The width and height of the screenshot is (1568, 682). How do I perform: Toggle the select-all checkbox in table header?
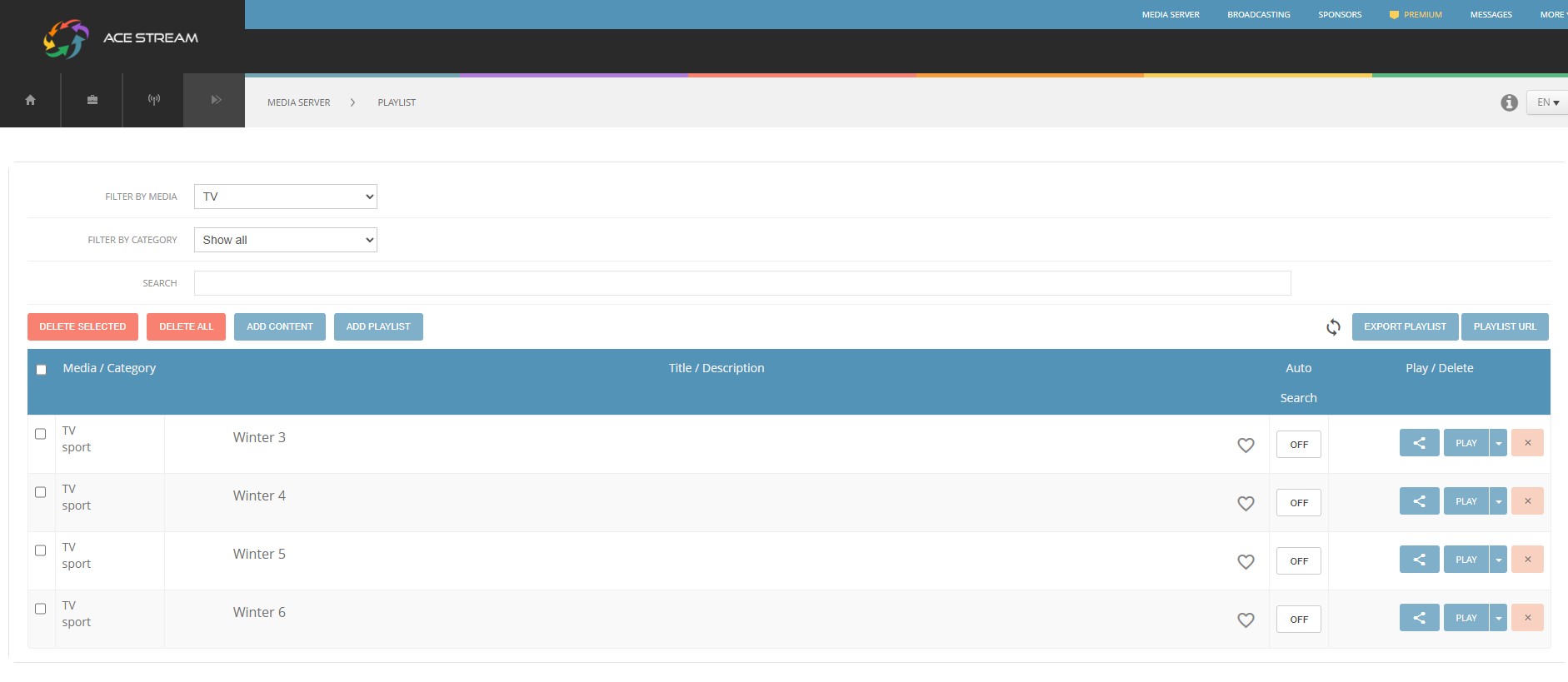(41, 370)
